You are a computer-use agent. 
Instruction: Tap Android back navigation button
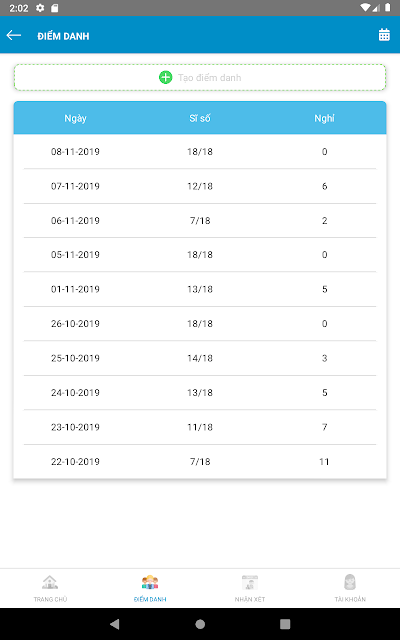pyautogui.click(x=115, y=624)
